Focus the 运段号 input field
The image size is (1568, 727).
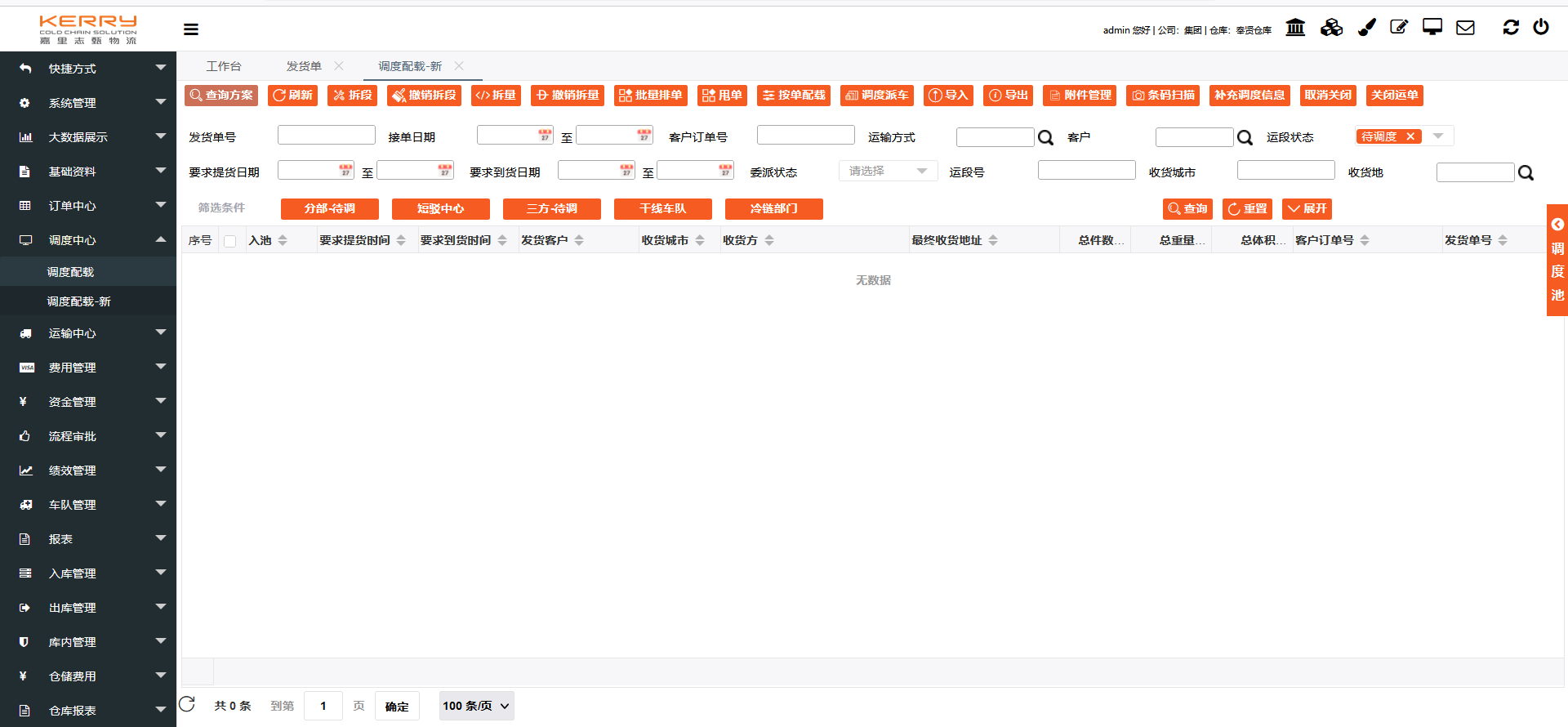[1087, 171]
